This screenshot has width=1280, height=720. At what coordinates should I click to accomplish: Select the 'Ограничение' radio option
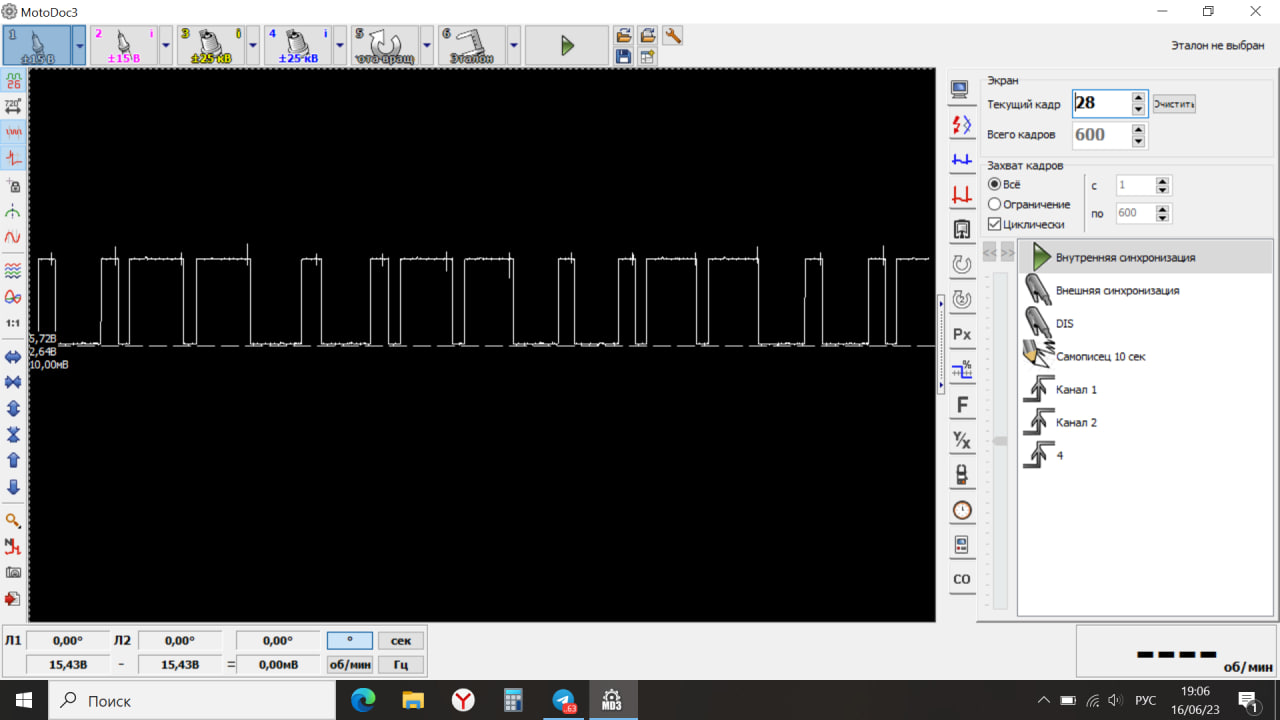click(994, 205)
